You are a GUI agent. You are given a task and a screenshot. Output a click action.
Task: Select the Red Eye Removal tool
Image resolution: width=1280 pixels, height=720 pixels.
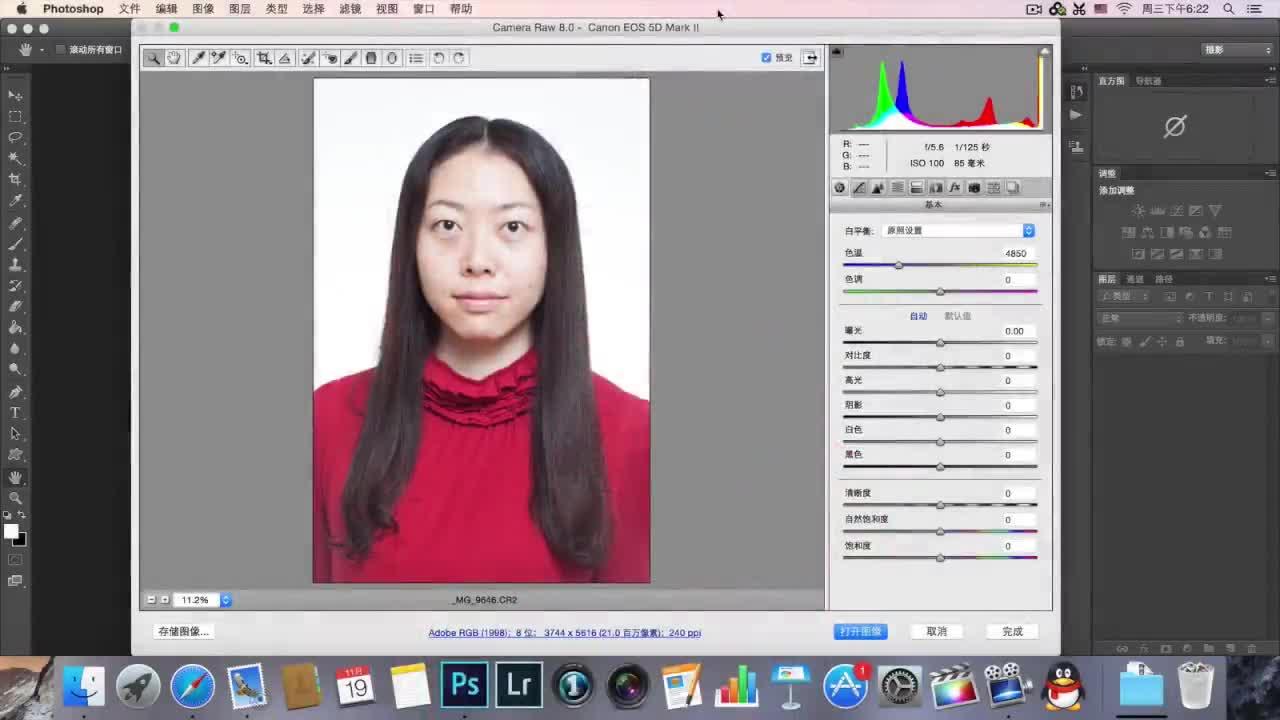coord(329,58)
